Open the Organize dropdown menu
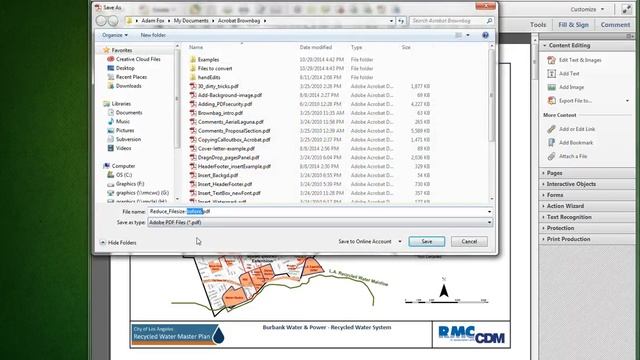The height and width of the screenshot is (360, 640). (115, 35)
